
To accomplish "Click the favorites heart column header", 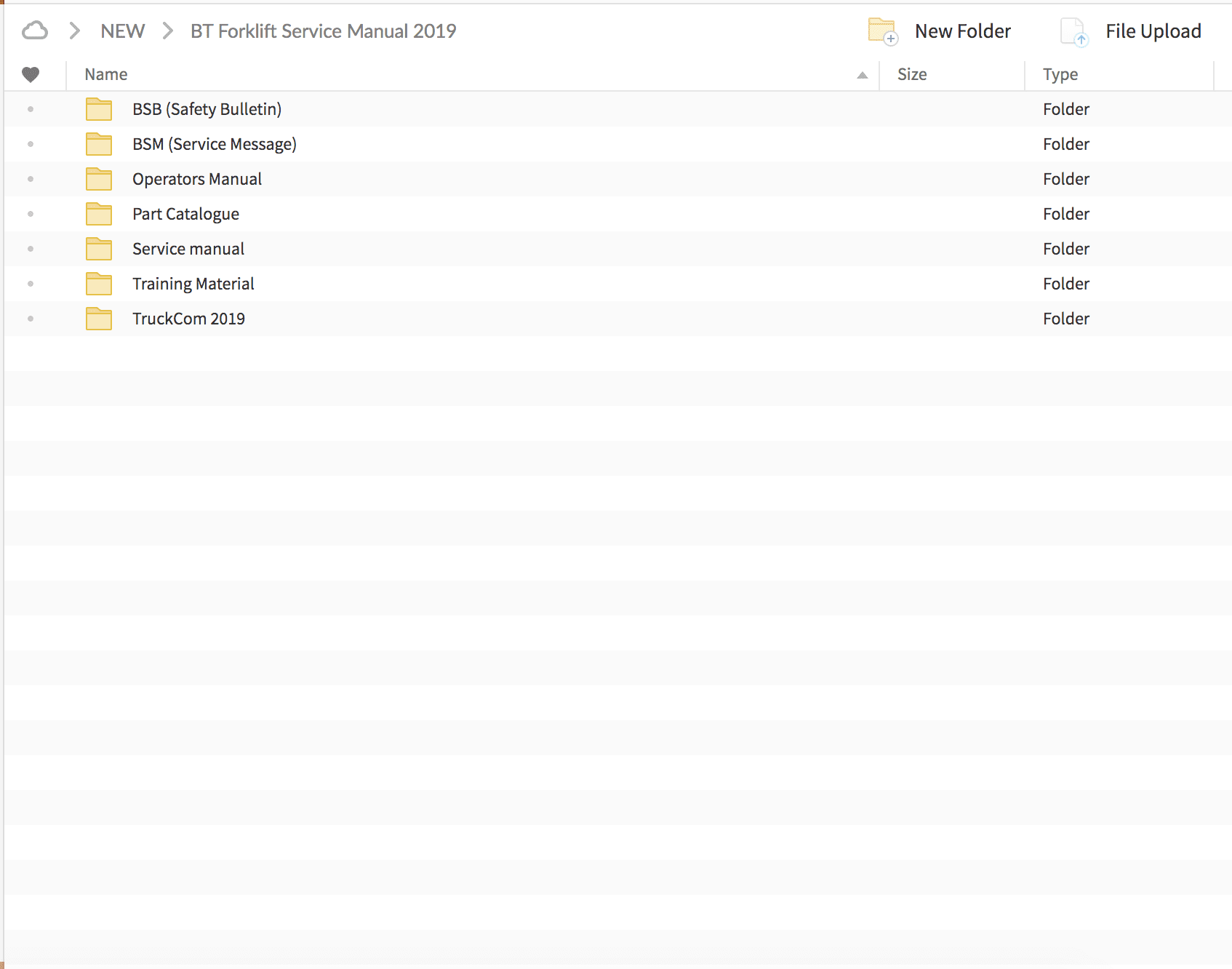I will tap(31, 74).
